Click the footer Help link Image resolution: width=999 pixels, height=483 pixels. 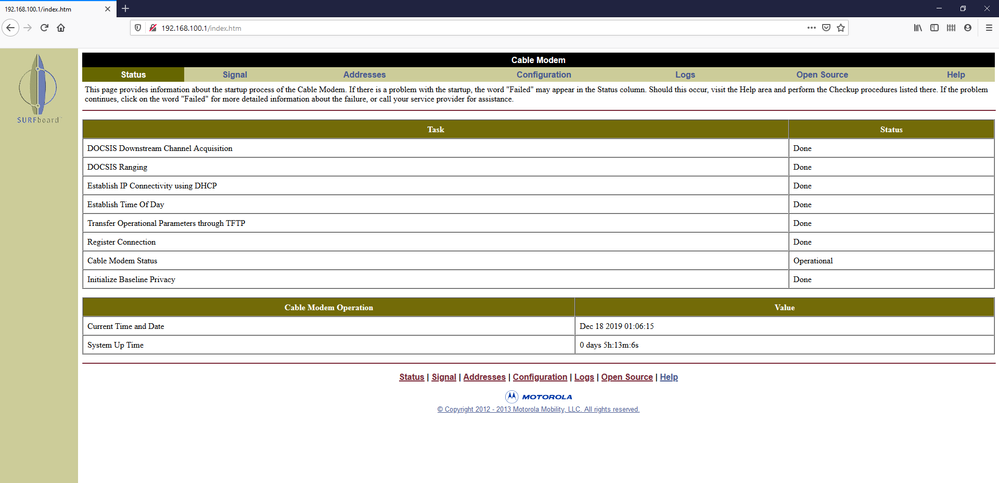point(669,377)
